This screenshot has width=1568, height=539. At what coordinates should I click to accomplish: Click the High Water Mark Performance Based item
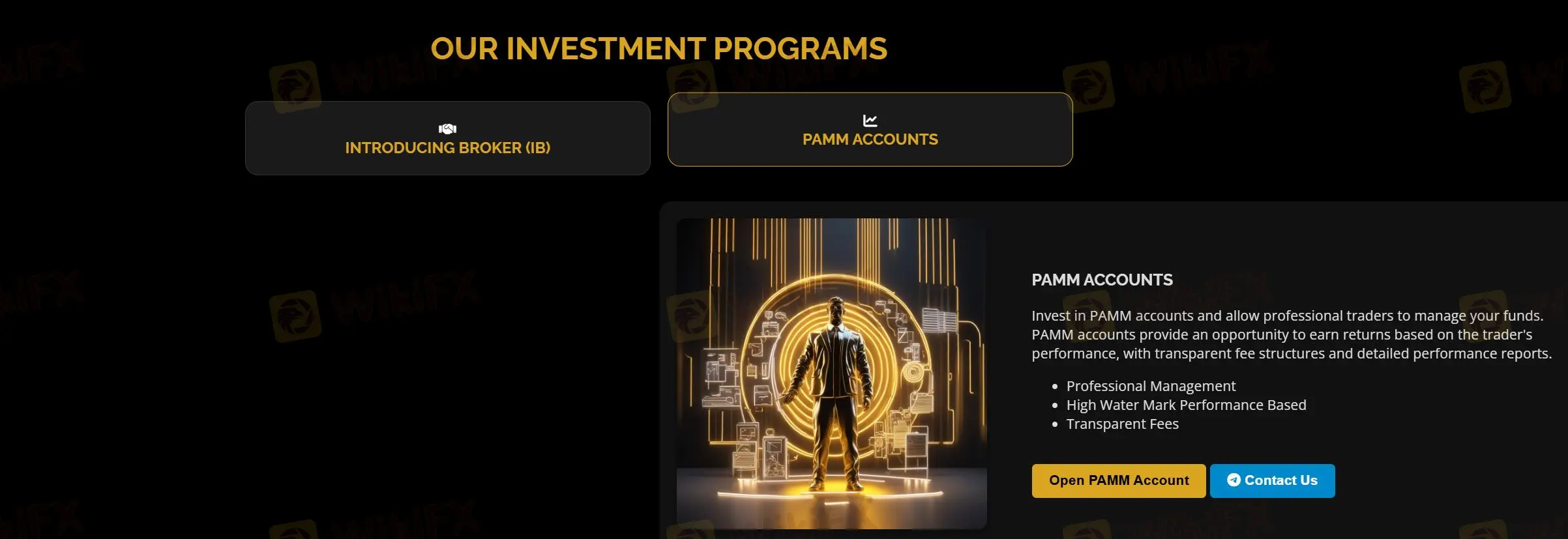[1186, 405]
